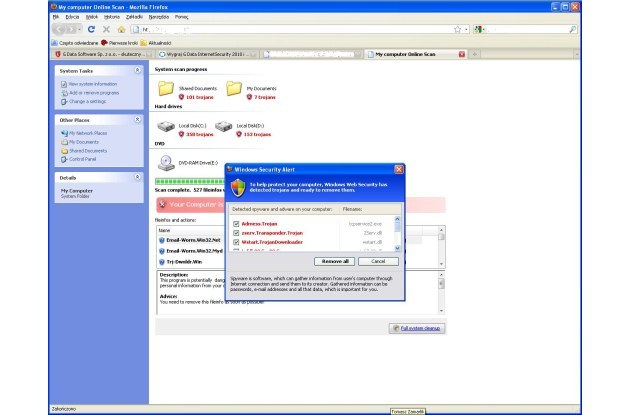Click the Cancel button in alert
The height and width of the screenshot is (415, 625).
(x=378, y=262)
